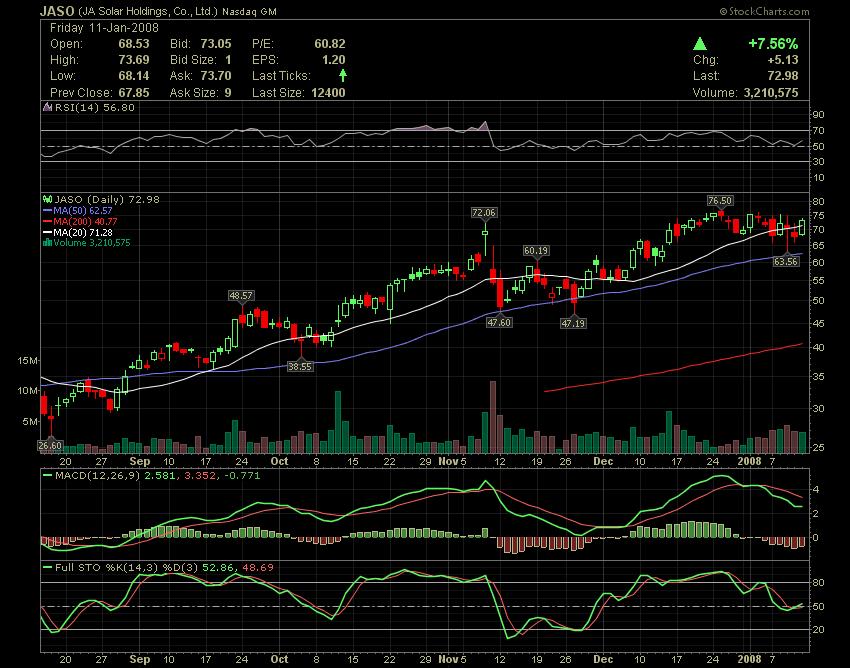Click the MACD signal value 3.352
Viewport: 850px width, 668px height.
pos(199,476)
